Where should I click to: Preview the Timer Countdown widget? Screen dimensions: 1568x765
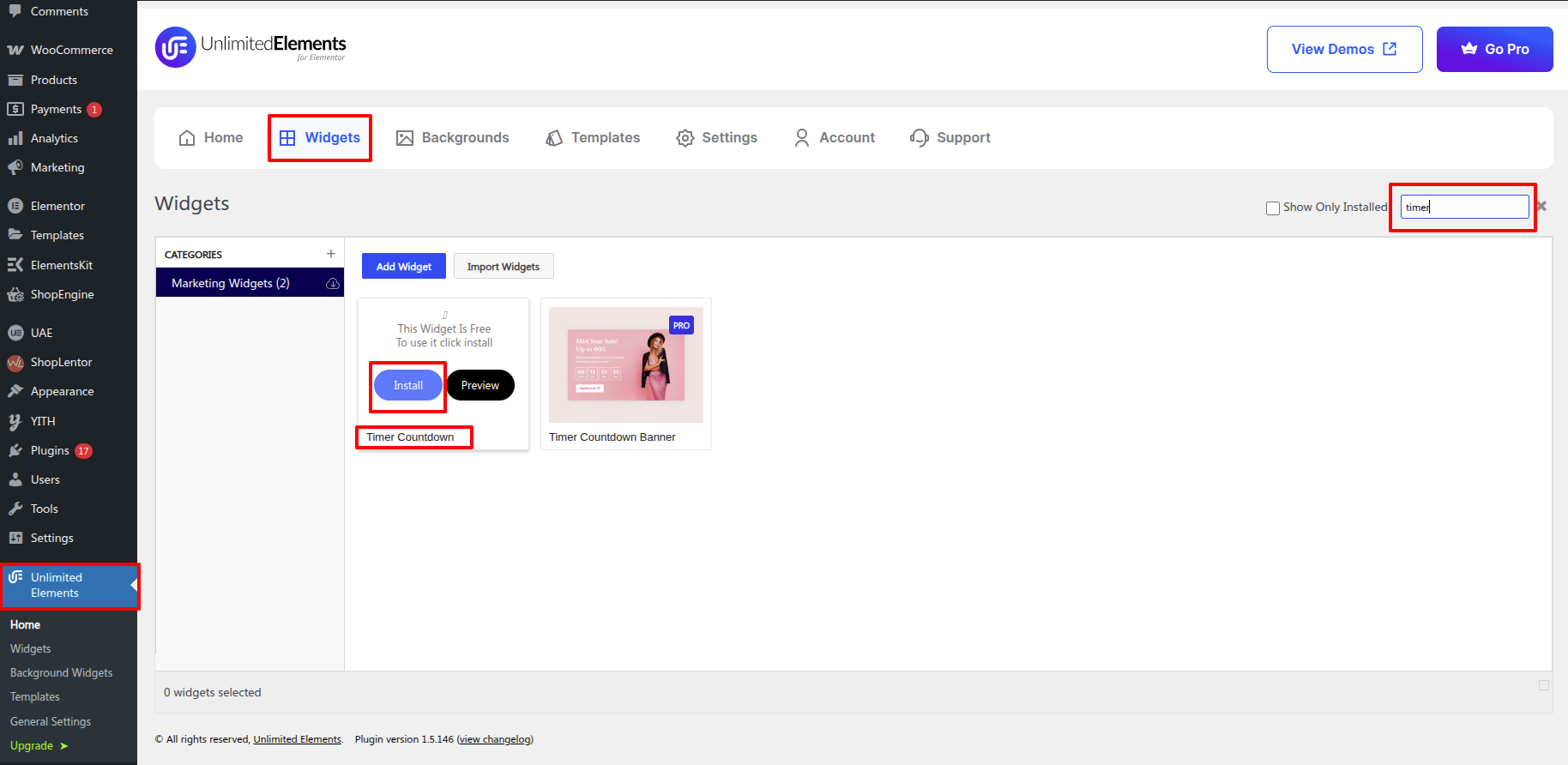tap(480, 385)
